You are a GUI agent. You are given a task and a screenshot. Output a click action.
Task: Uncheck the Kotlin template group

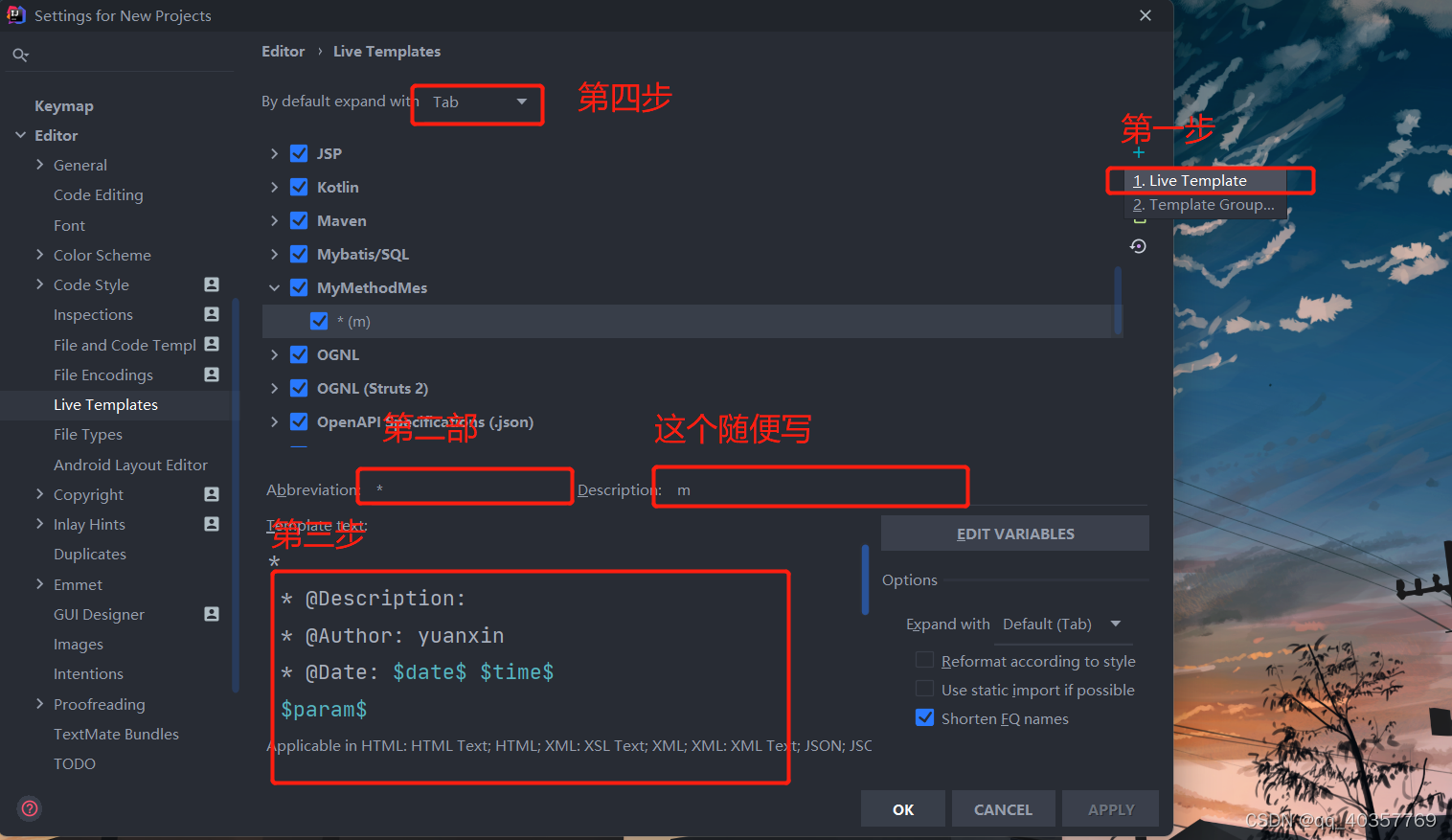[299, 187]
